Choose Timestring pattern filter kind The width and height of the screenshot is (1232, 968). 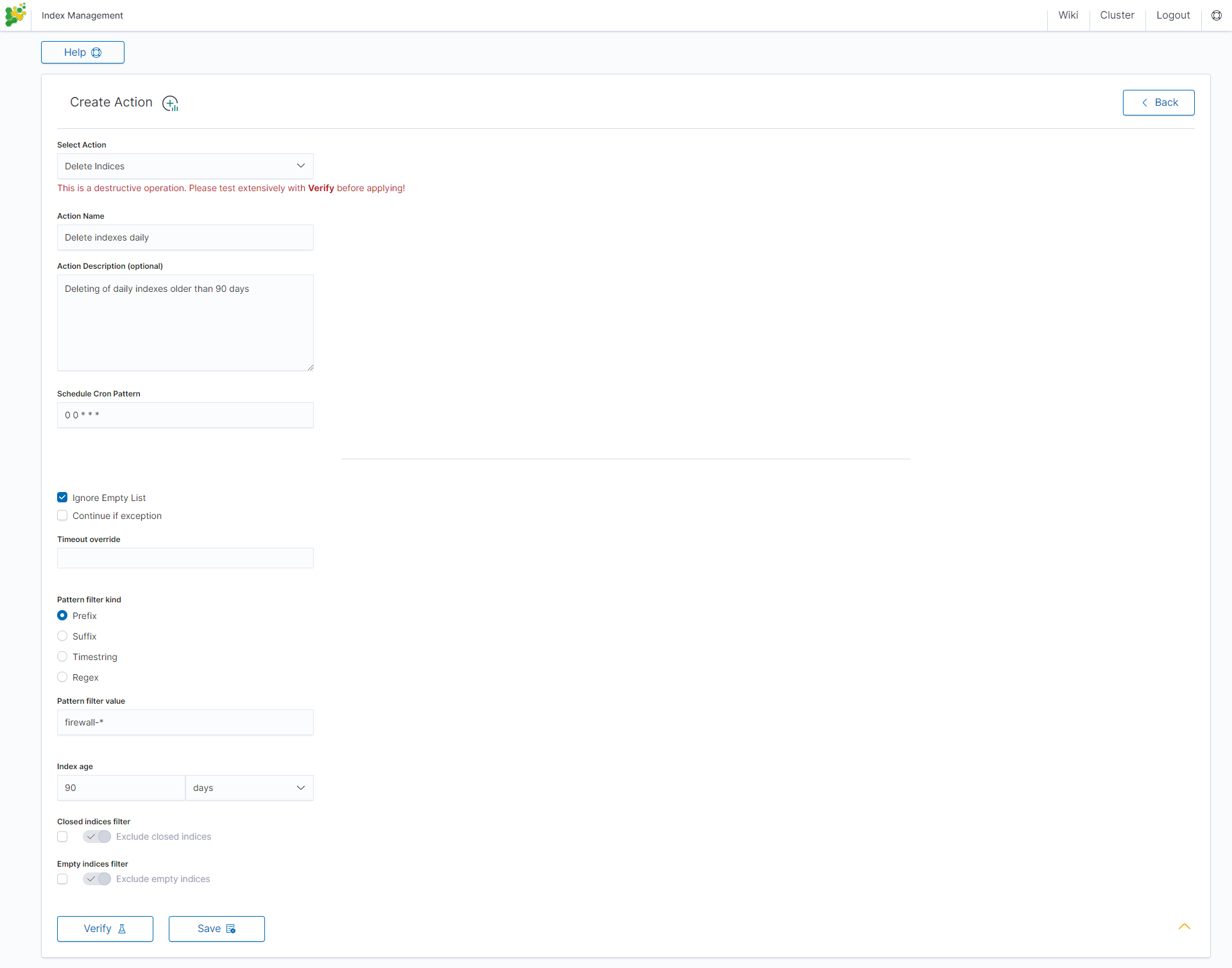point(62,657)
